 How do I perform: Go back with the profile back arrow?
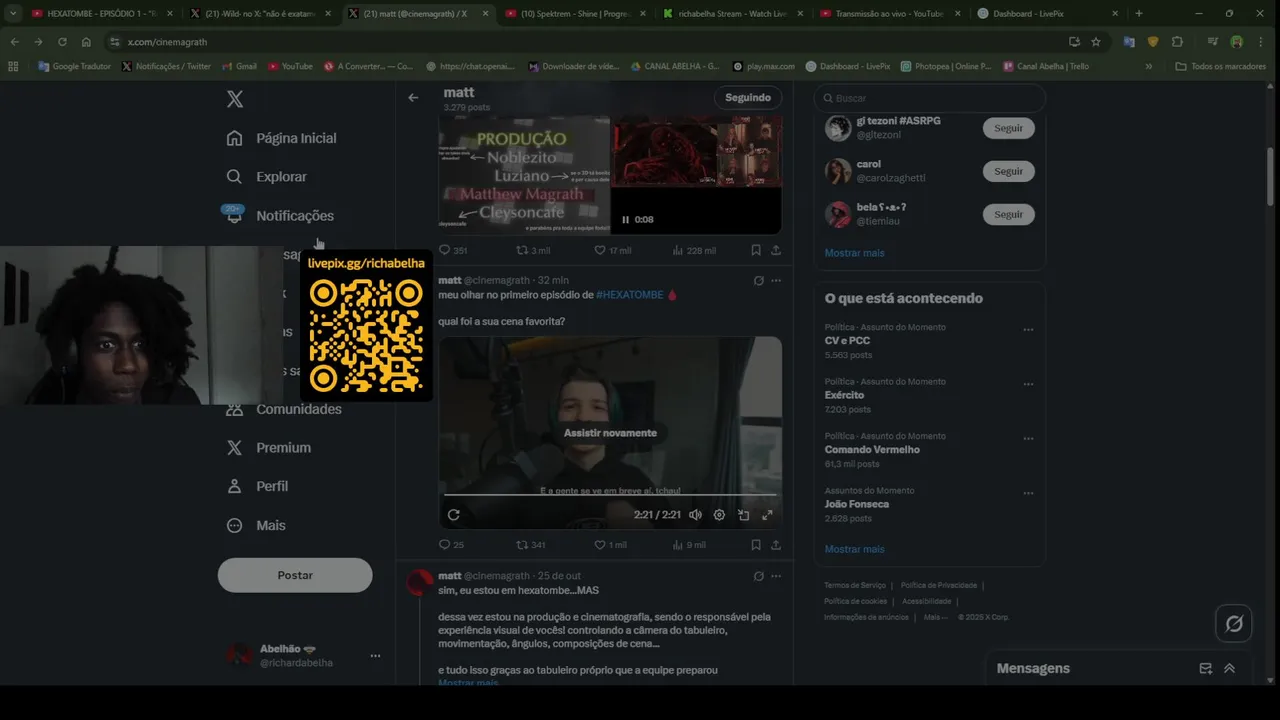[413, 98]
